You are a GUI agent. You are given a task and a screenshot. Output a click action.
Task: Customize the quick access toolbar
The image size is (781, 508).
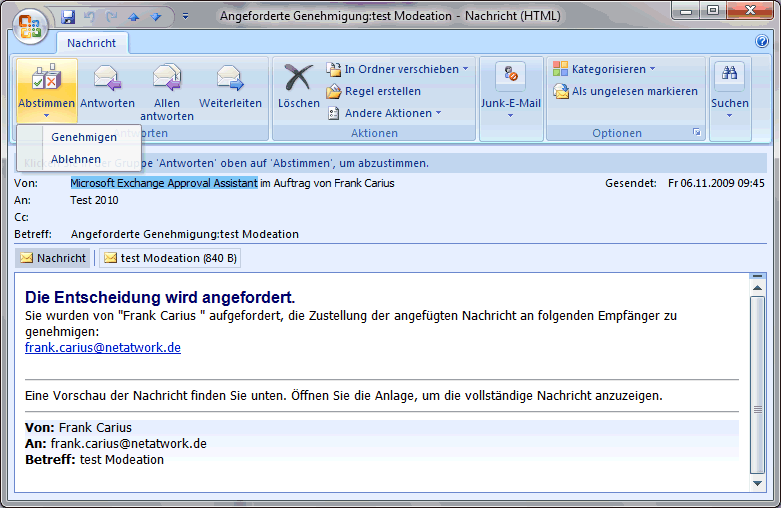tap(185, 16)
